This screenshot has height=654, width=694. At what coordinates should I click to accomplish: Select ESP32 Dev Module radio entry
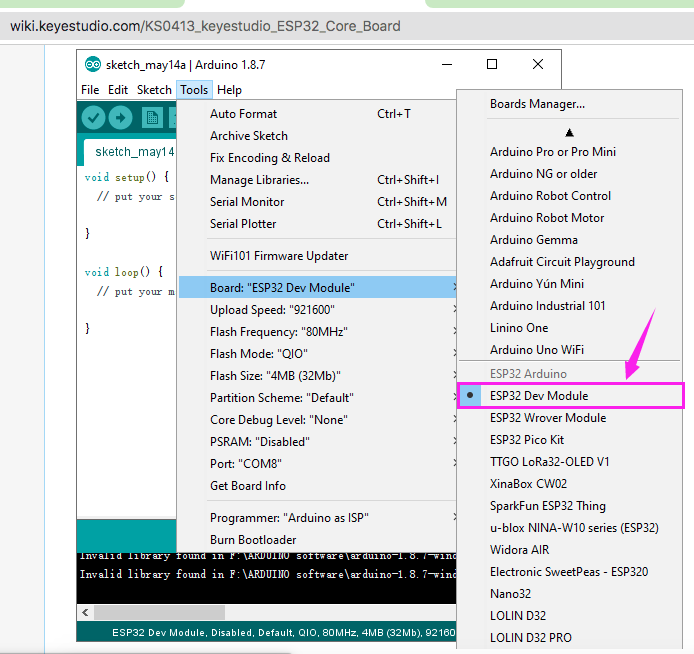(x=571, y=396)
